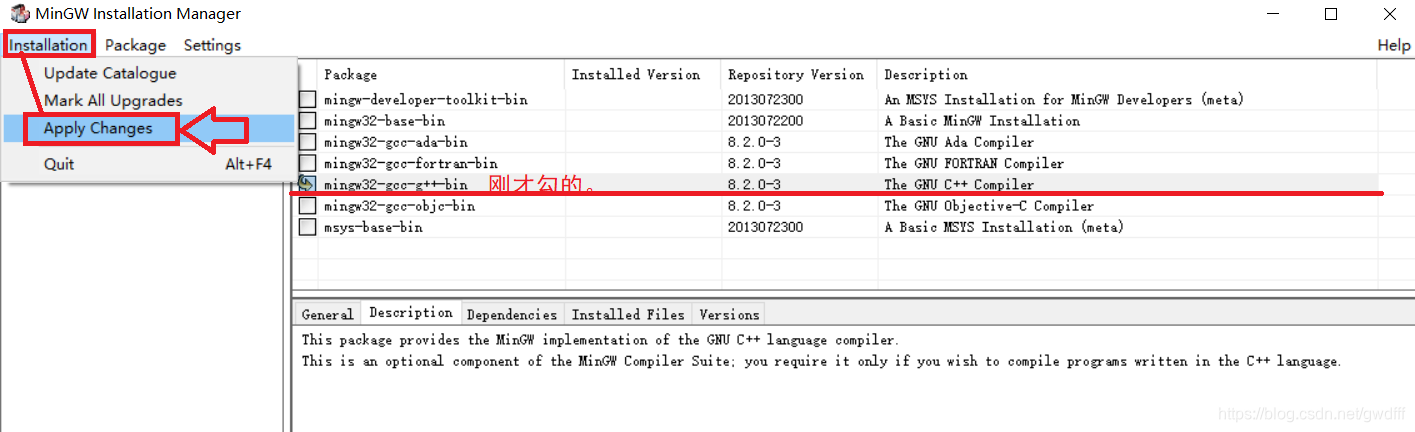Tick the mingw32-gcc-fortran-bin checkbox

point(308,163)
